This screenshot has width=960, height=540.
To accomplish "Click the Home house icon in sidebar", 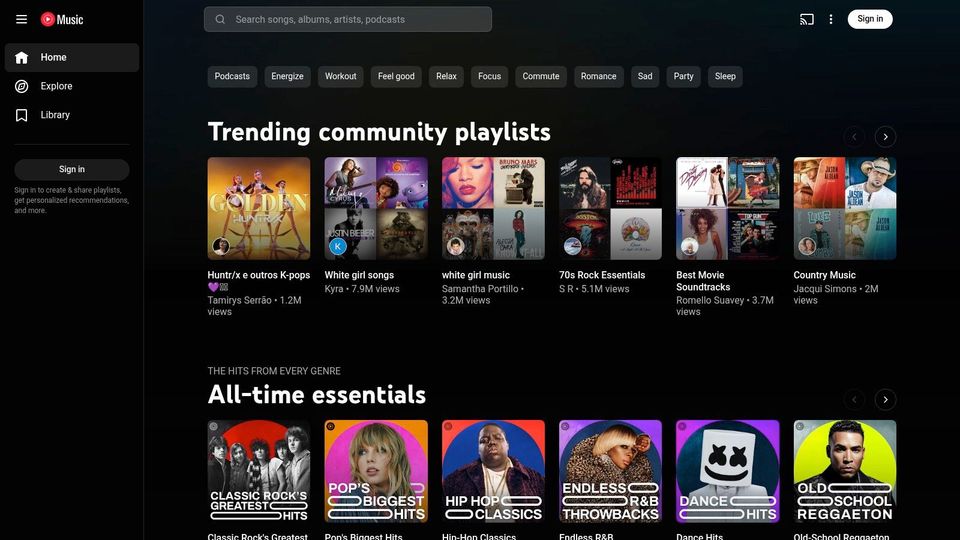I will tap(21, 58).
